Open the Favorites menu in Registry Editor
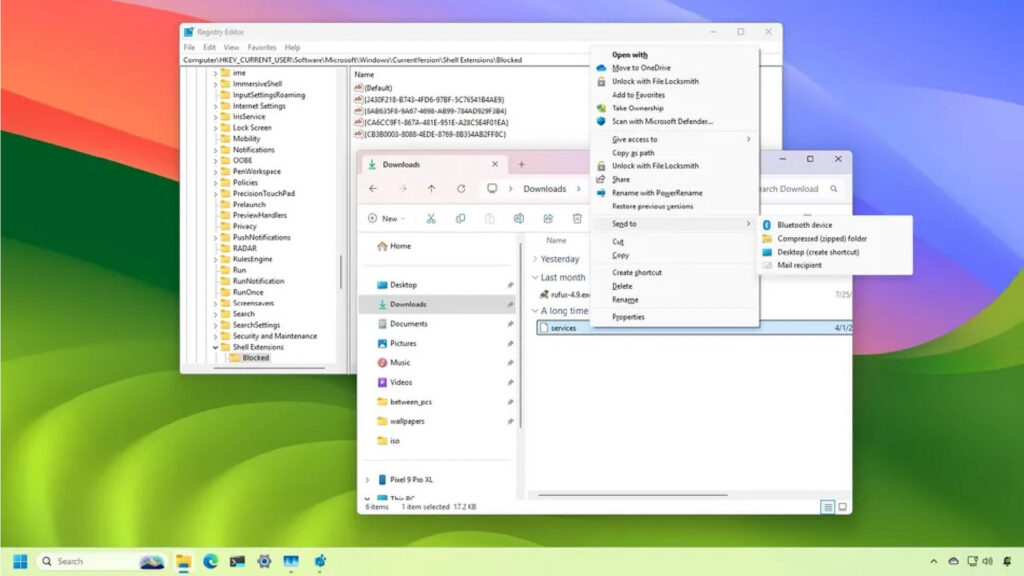Image resolution: width=1024 pixels, height=576 pixels. (262, 47)
